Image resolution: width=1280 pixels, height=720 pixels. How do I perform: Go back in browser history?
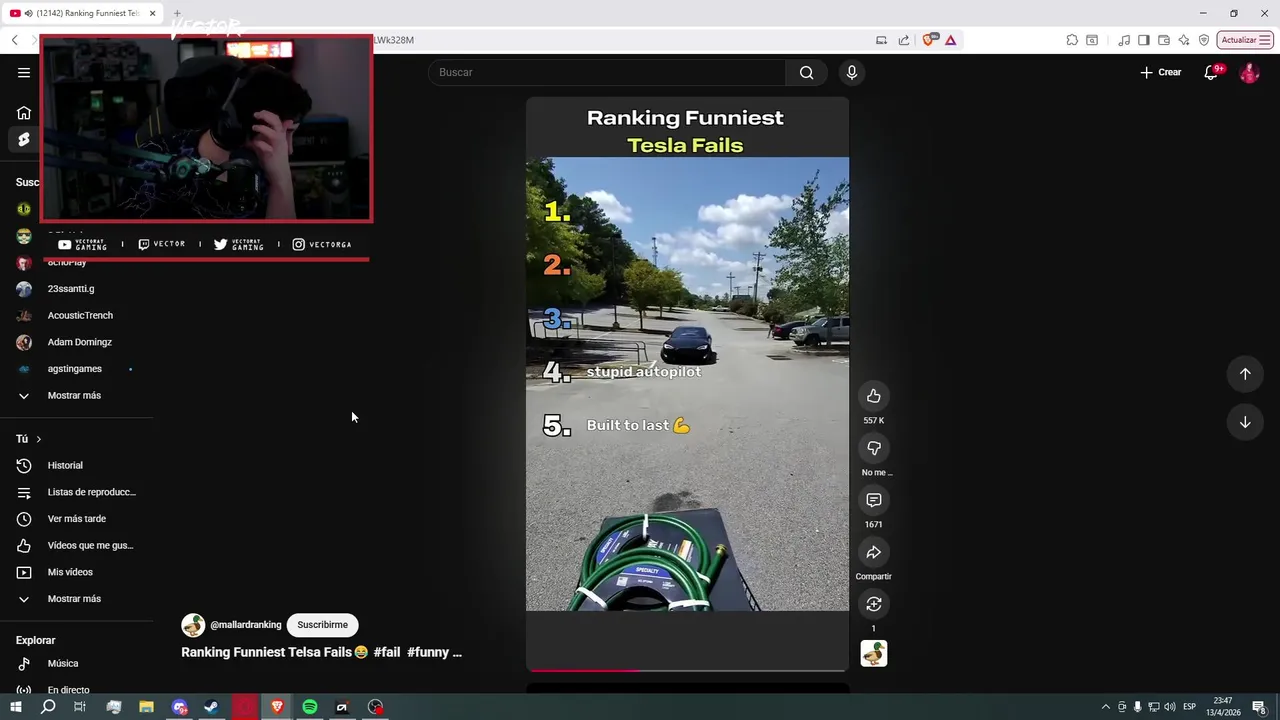pyautogui.click(x=15, y=40)
